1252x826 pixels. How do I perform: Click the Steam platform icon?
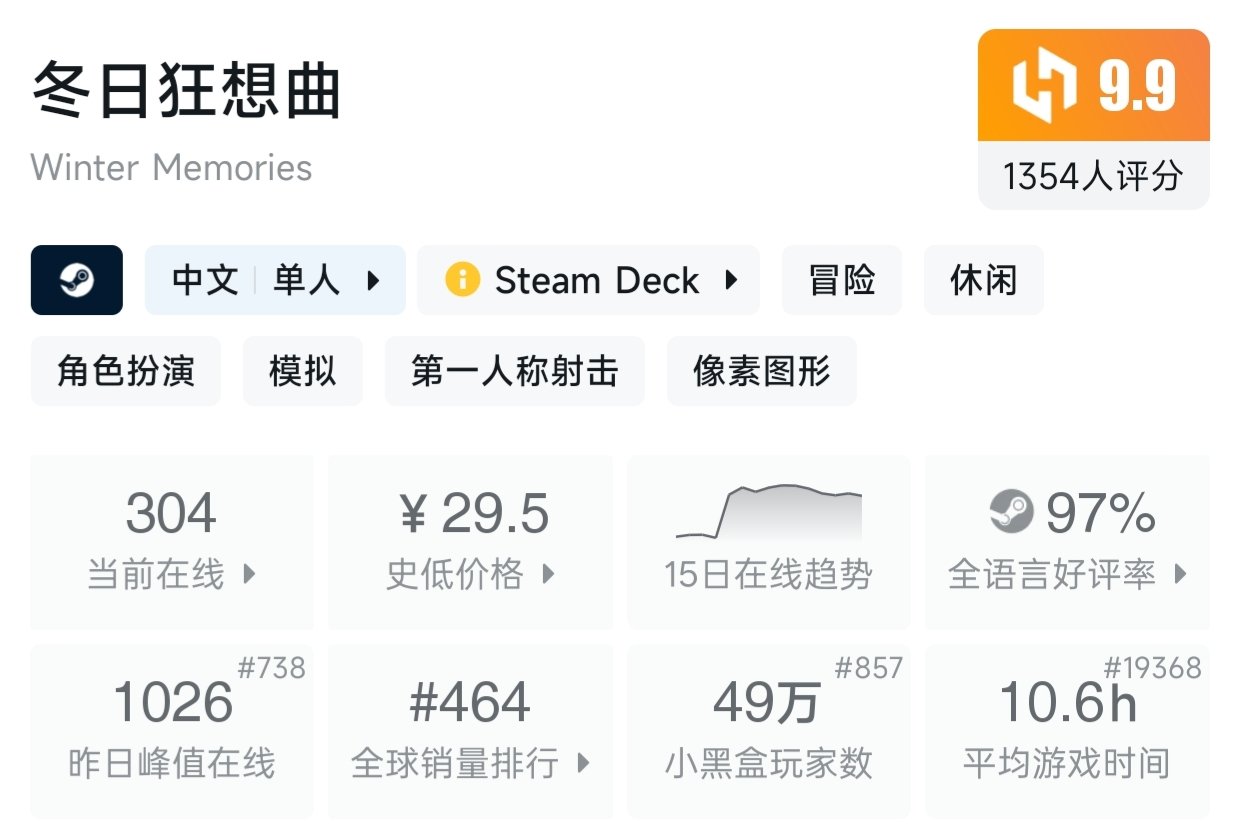point(77,280)
